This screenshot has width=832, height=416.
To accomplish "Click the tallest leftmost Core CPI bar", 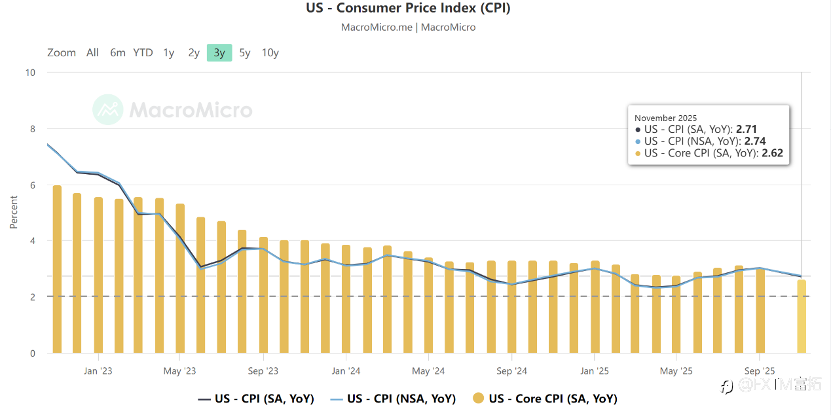I will [57, 269].
